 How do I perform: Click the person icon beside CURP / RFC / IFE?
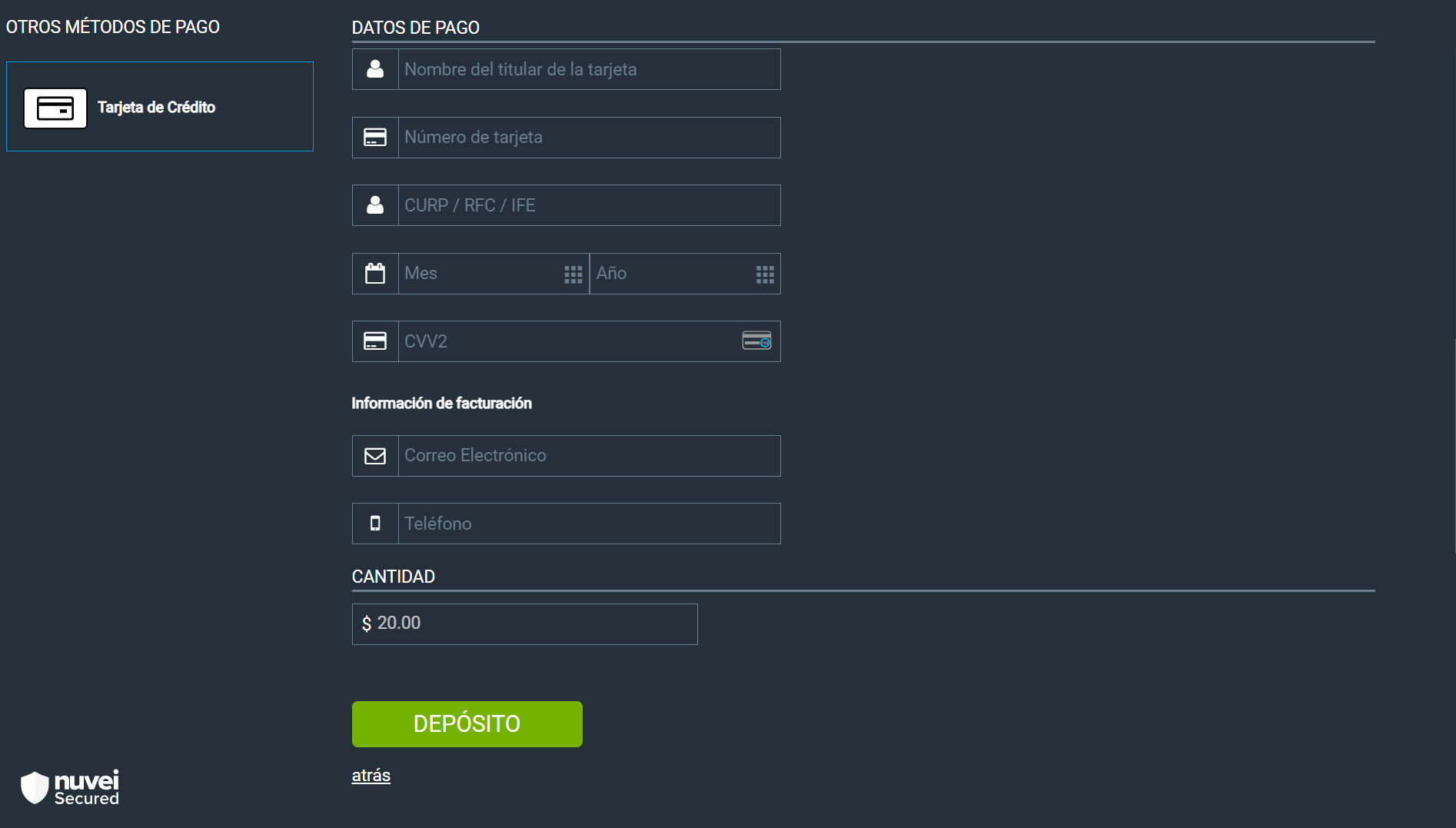tap(375, 205)
